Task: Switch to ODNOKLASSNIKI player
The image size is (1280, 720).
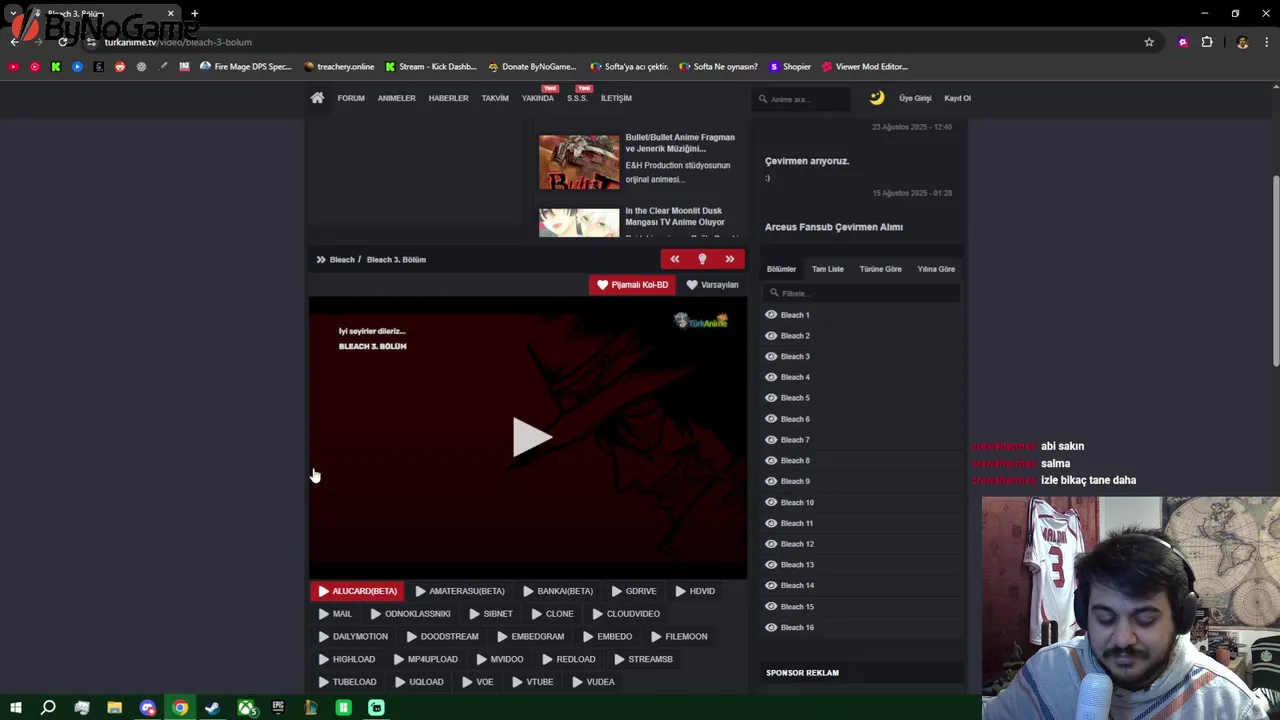Action: coord(410,614)
